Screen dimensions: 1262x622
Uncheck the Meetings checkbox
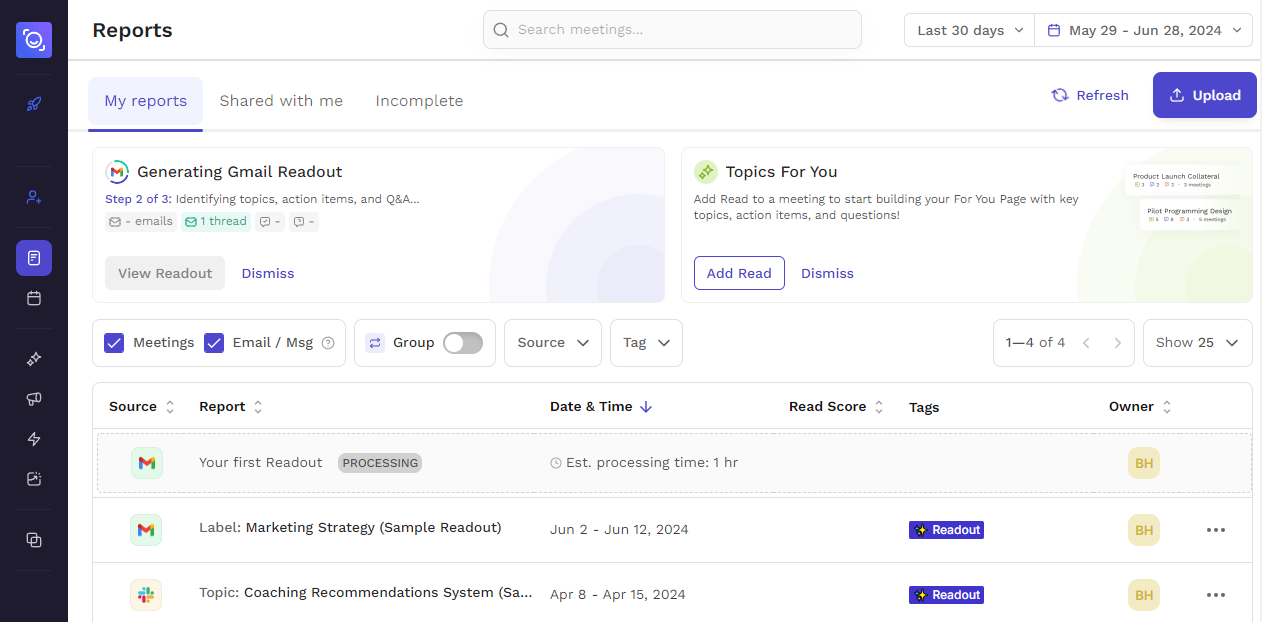(114, 343)
